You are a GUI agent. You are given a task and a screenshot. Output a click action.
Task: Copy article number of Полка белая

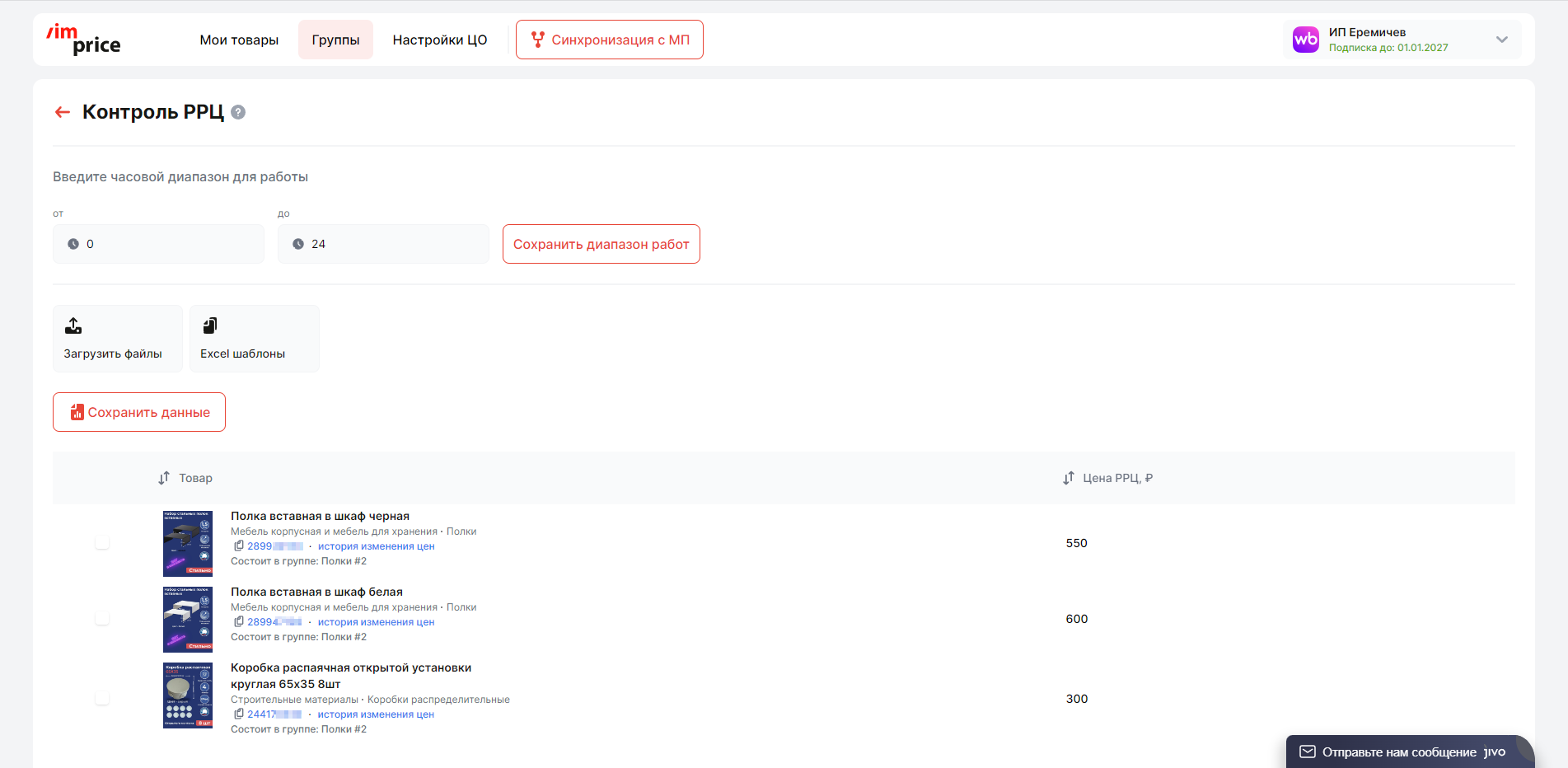pyautogui.click(x=238, y=621)
